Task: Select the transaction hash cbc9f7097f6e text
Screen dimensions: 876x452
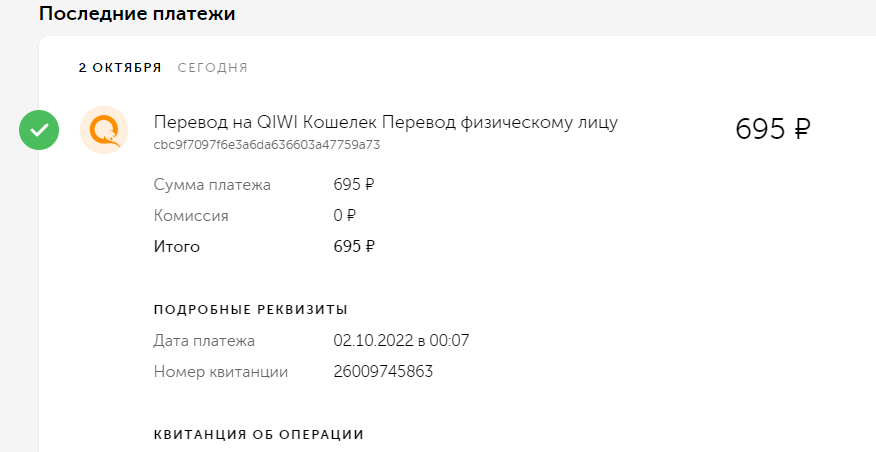Action: pyautogui.click(x=266, y=145)
